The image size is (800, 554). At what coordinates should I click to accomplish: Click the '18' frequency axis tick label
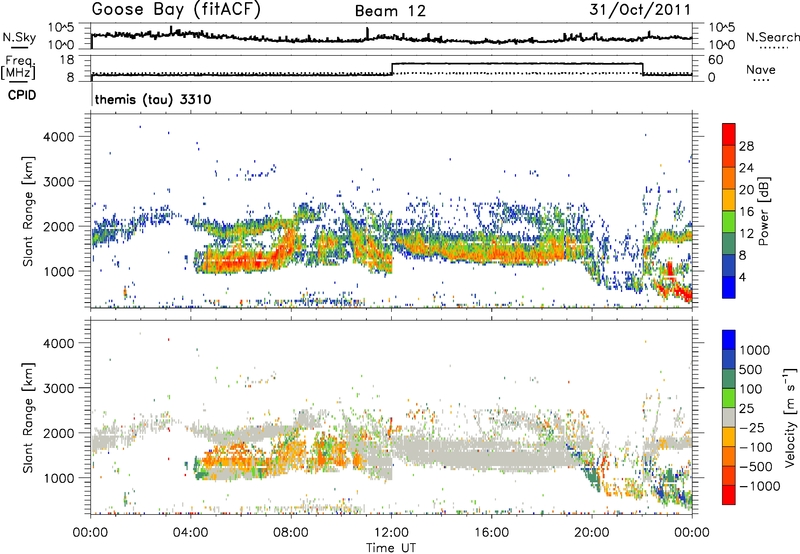coord(66,60)
